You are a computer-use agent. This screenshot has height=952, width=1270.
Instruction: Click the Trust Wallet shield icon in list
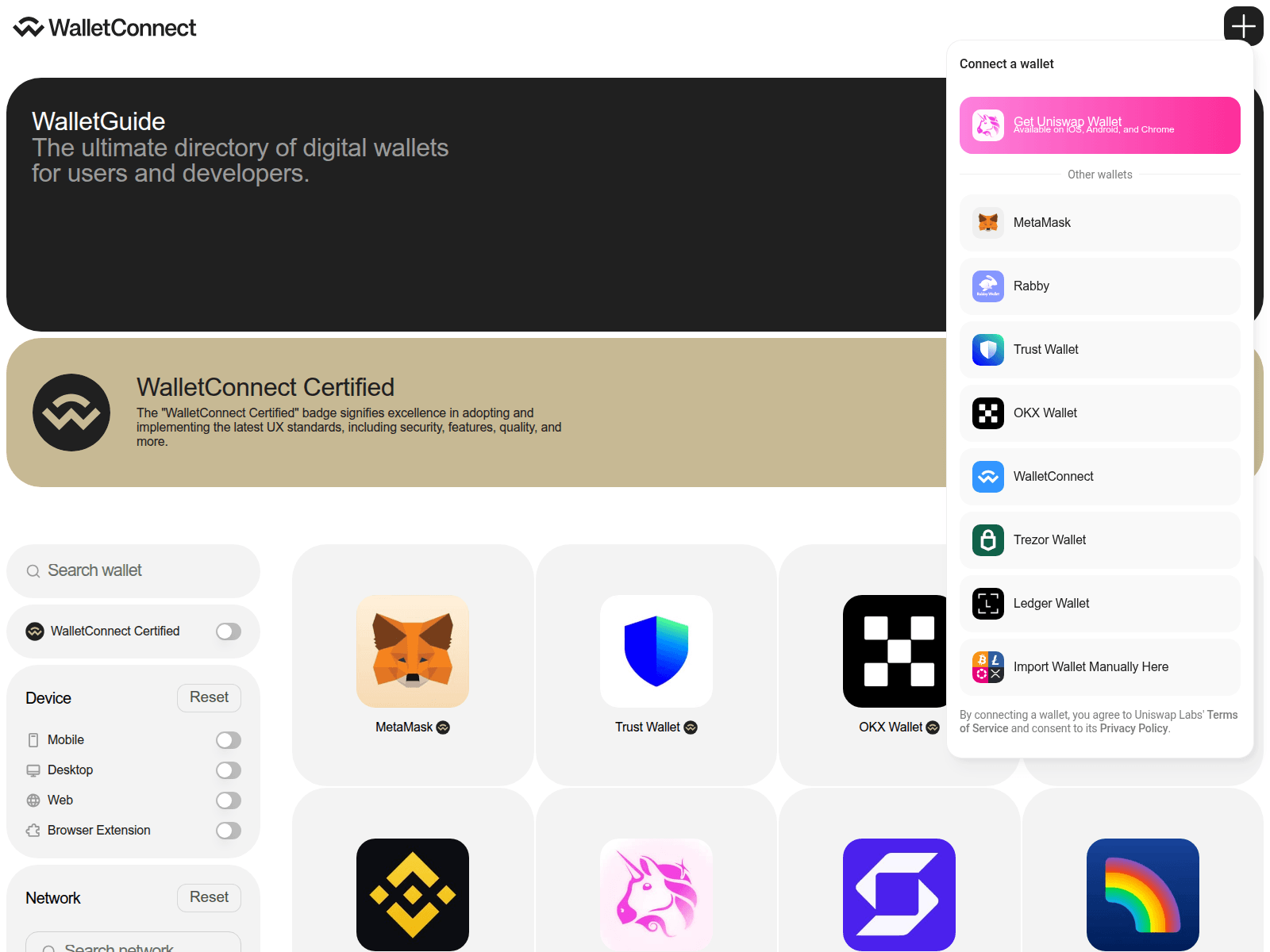988,350
